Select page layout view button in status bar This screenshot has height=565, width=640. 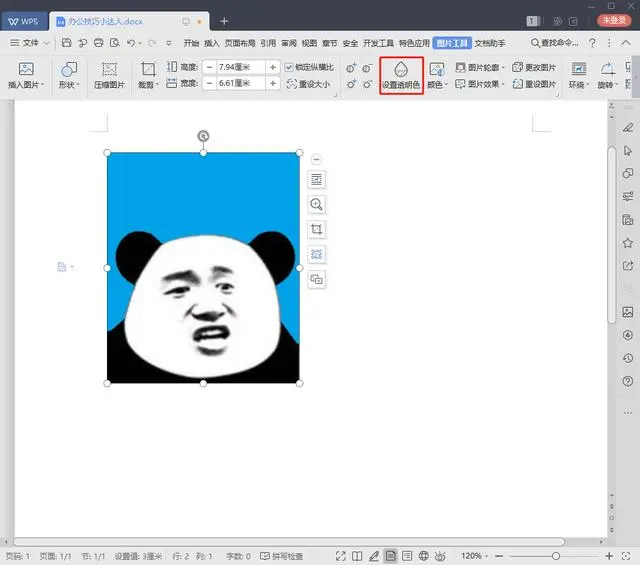391,556
